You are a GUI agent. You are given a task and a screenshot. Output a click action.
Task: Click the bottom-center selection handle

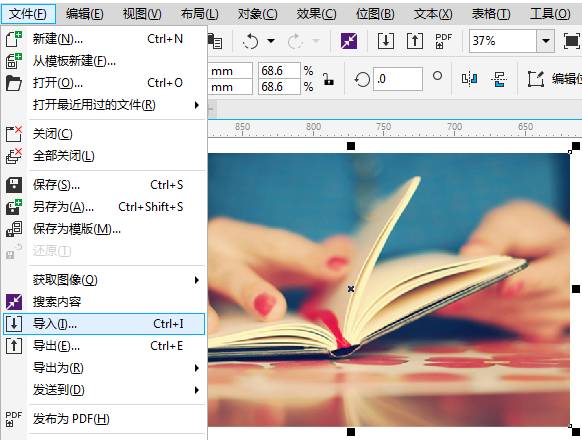[x=351, y=431]
